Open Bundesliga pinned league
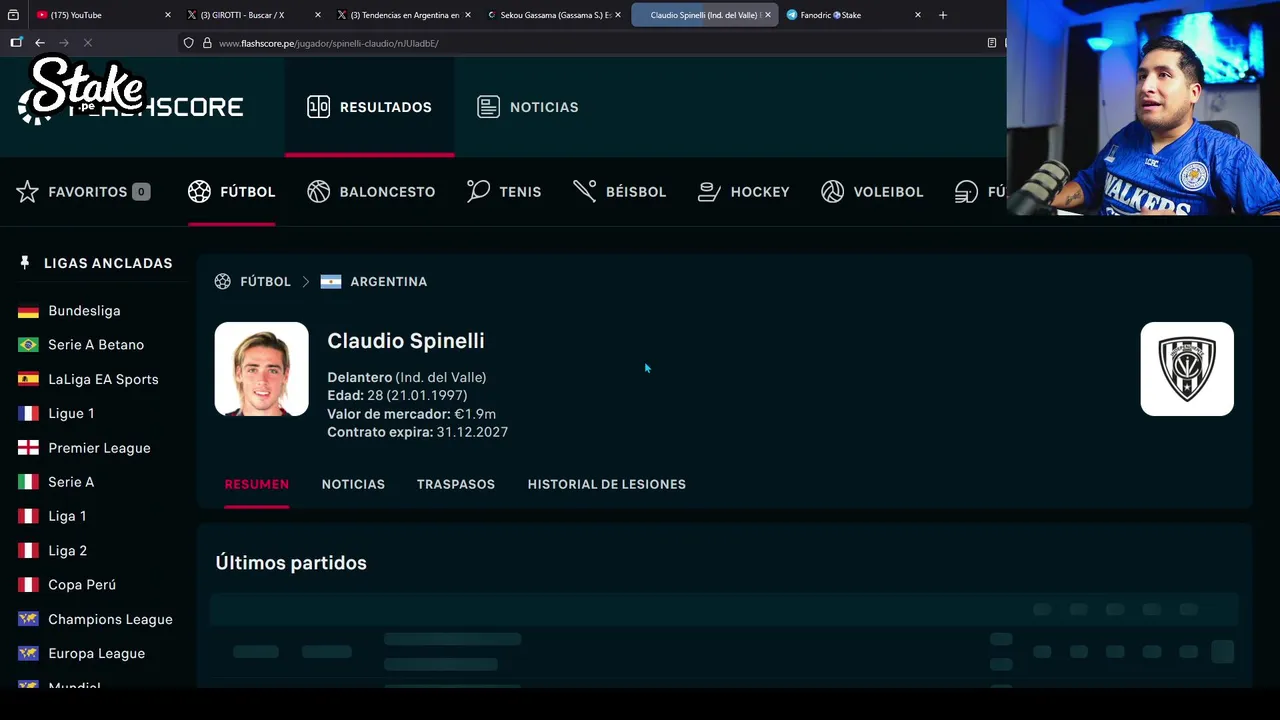1280x720 pixels. pyautogui.click(x=84, y=311)
